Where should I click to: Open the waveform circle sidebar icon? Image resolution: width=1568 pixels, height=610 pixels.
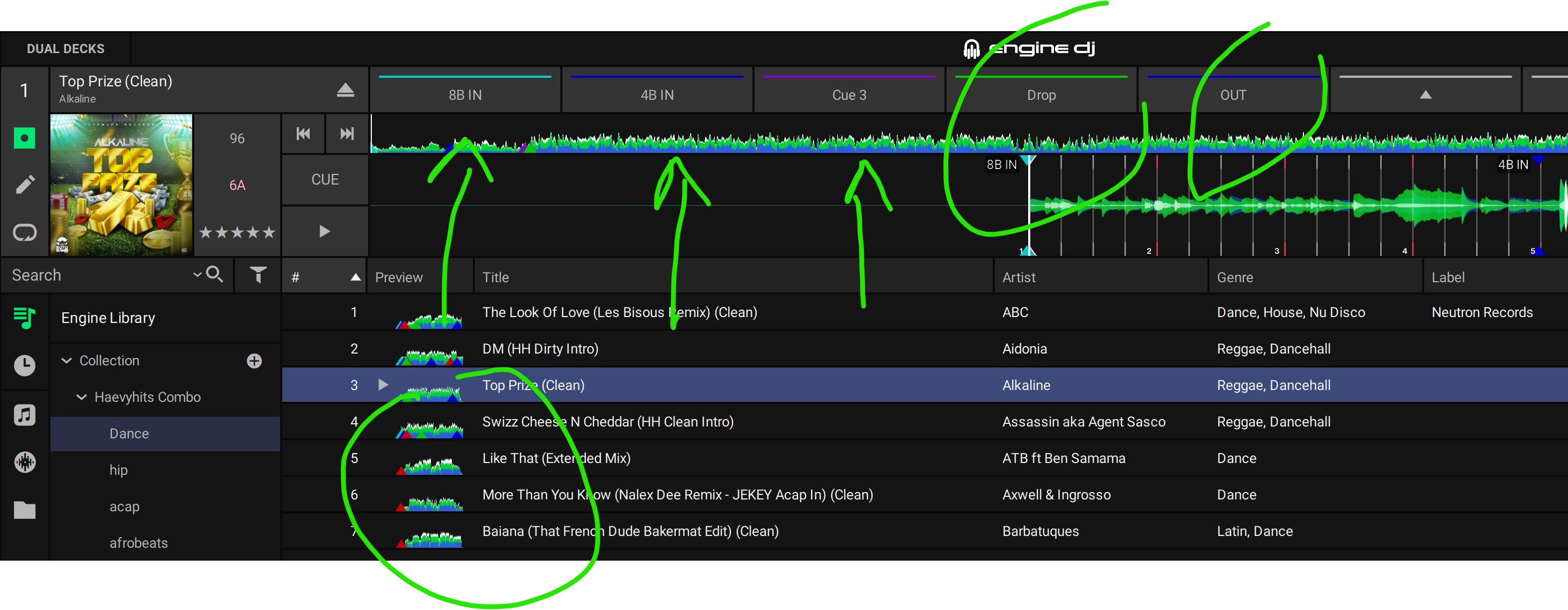pyautogui.click(x=24, y=462)
